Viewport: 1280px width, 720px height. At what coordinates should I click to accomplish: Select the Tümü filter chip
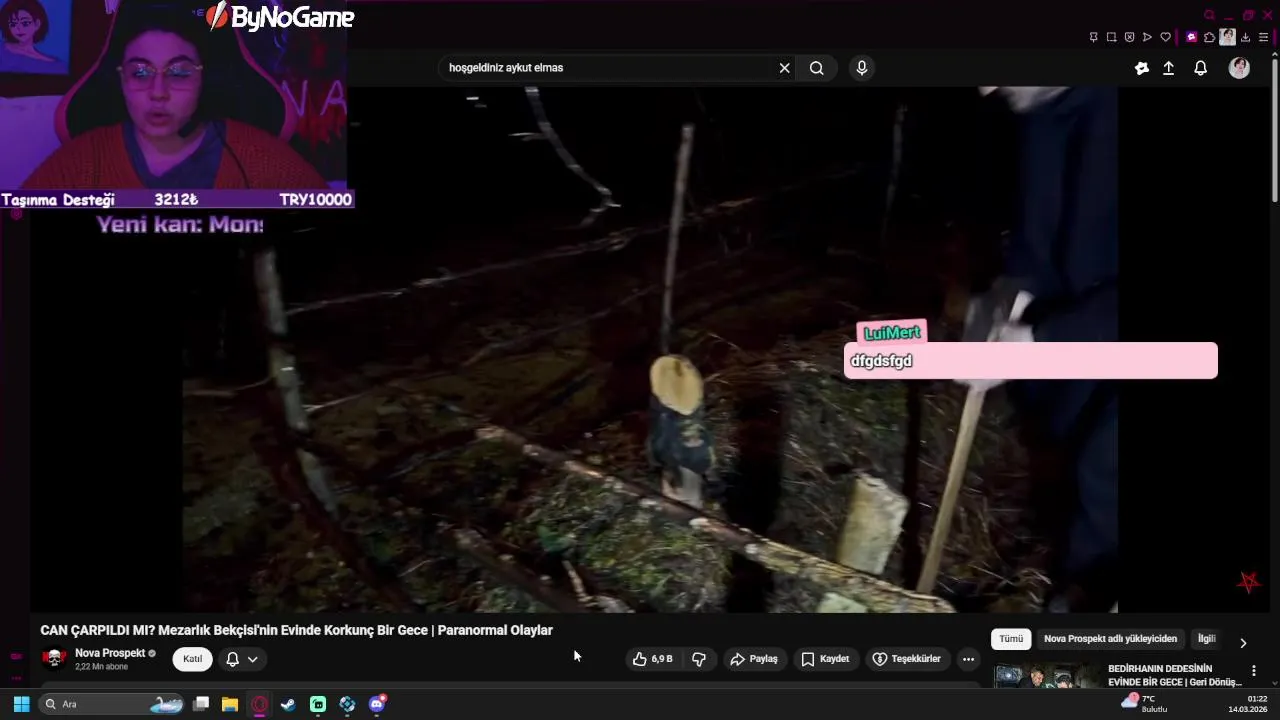tap(1011, 639)
